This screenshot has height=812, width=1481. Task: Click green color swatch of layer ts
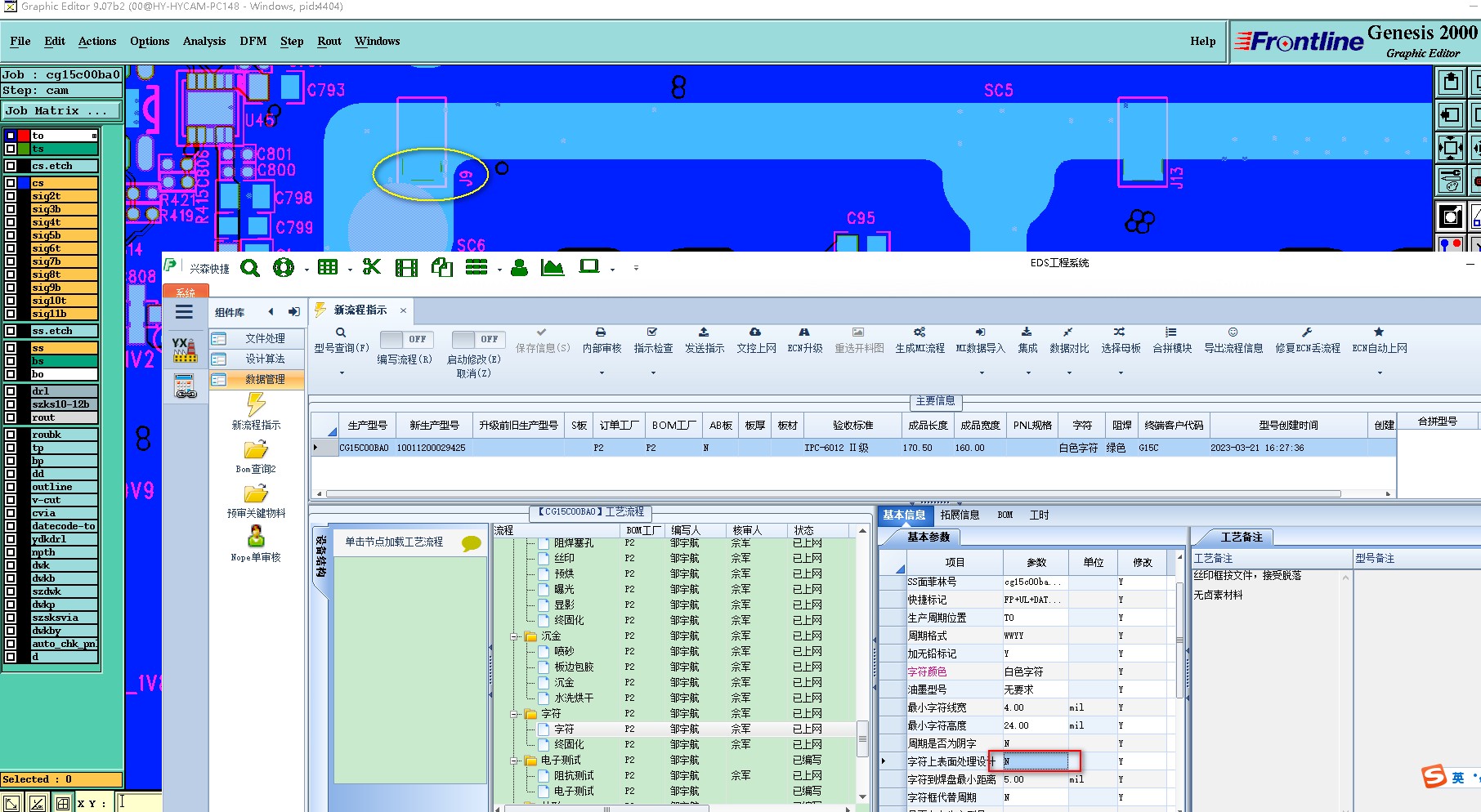(x=23, y=149)
